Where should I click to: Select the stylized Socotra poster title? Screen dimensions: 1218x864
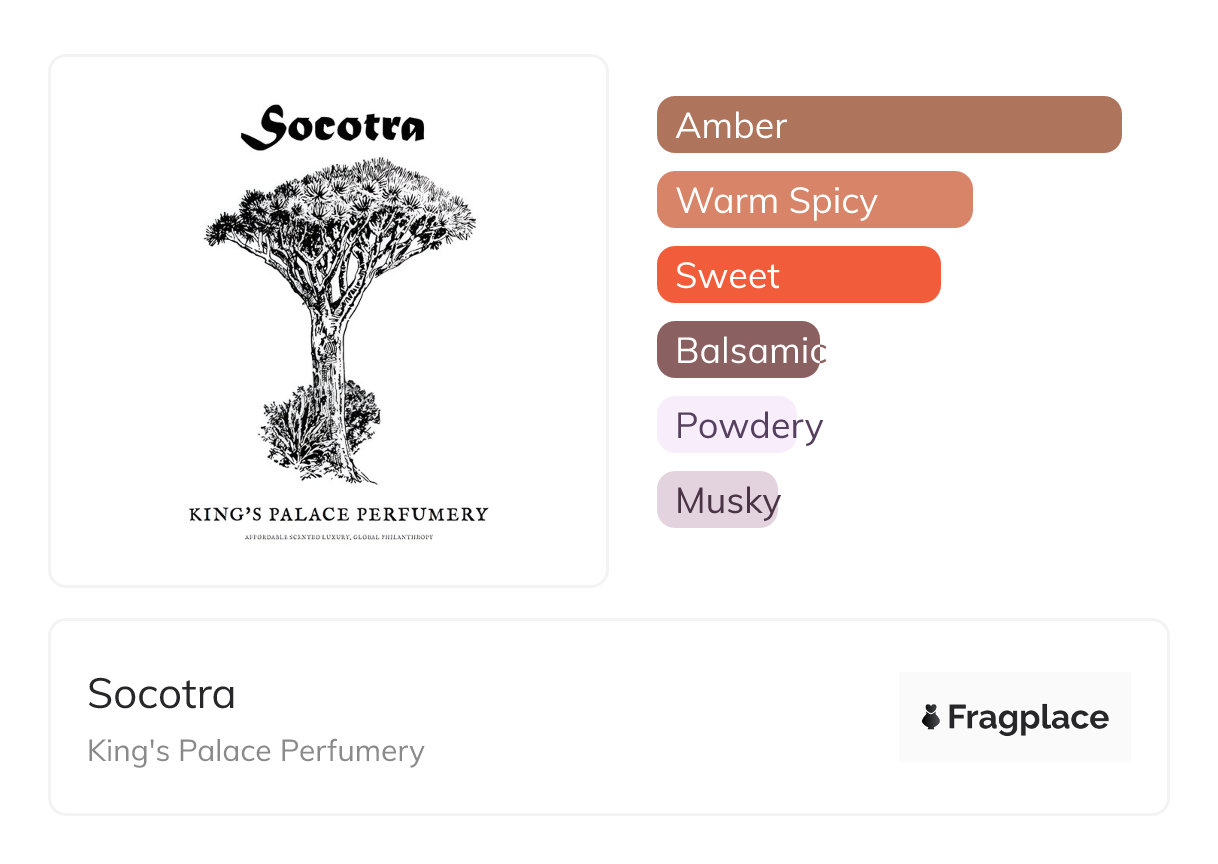[333, 128]
